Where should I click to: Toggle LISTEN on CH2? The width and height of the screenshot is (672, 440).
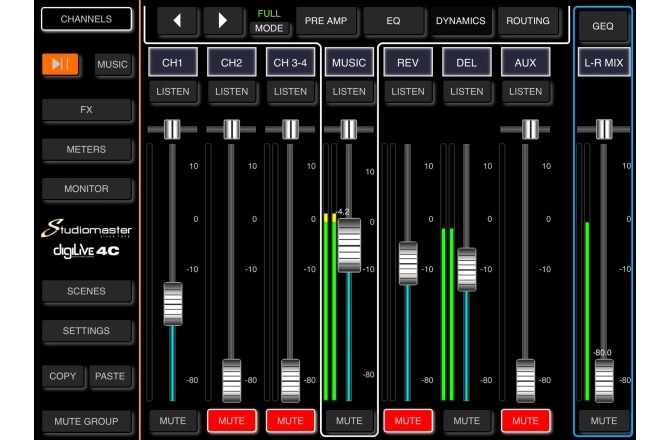(231, 91)
